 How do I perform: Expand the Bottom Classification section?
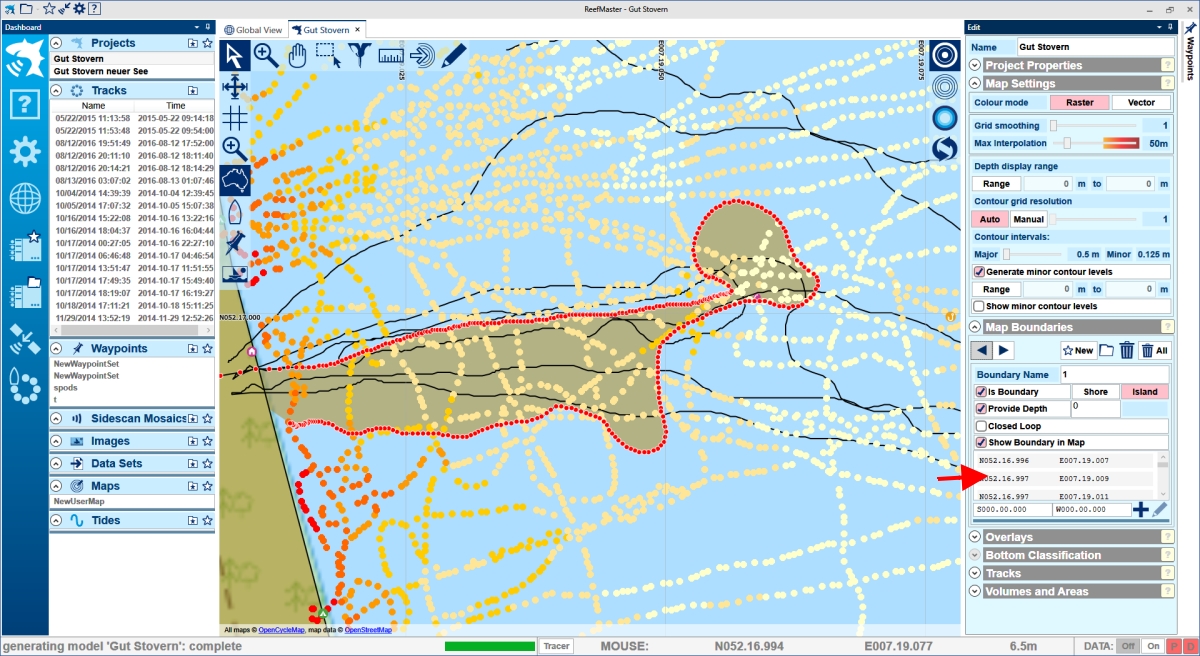[975, 555]
